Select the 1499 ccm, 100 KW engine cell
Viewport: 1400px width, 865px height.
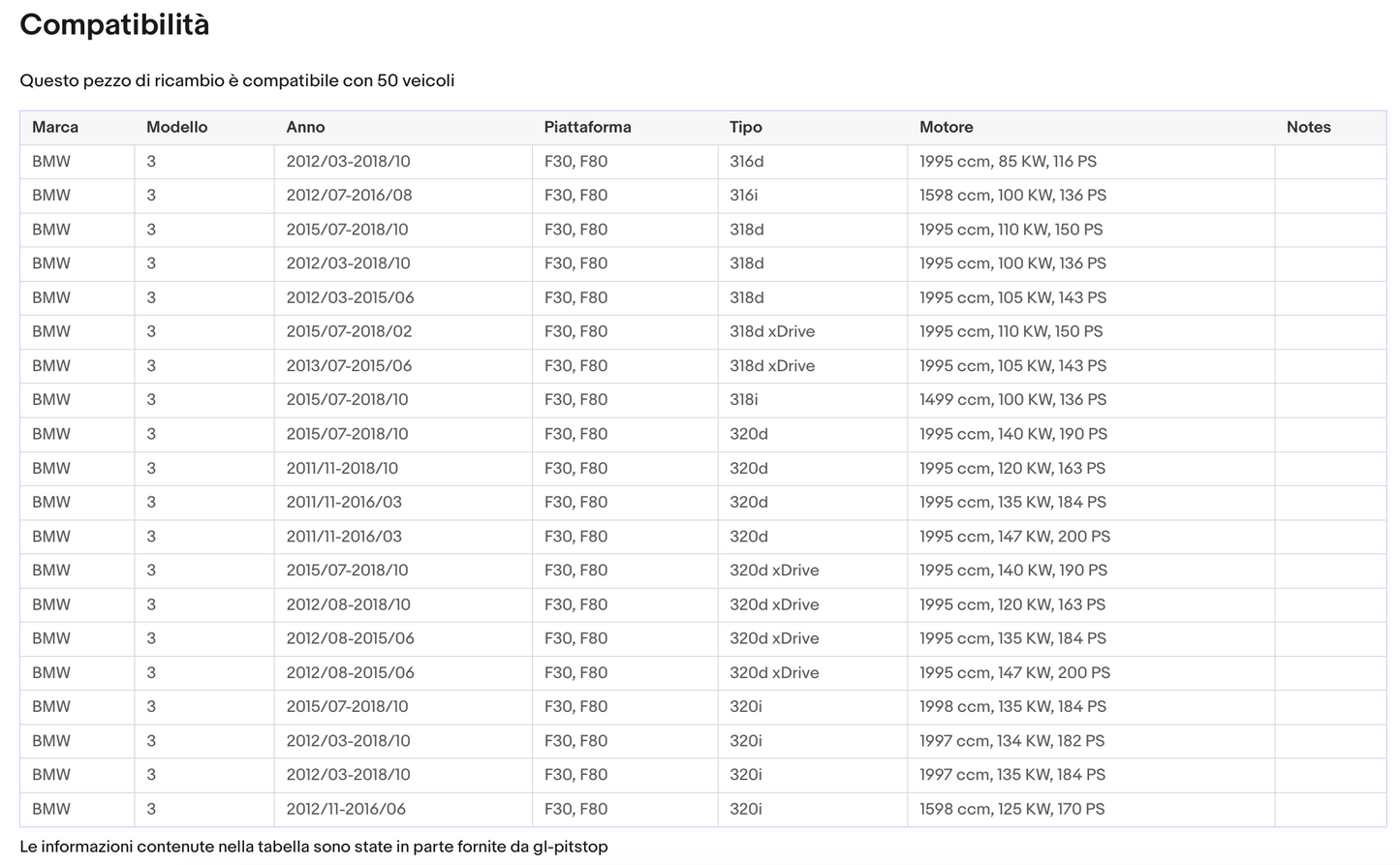coord(1091,400)
